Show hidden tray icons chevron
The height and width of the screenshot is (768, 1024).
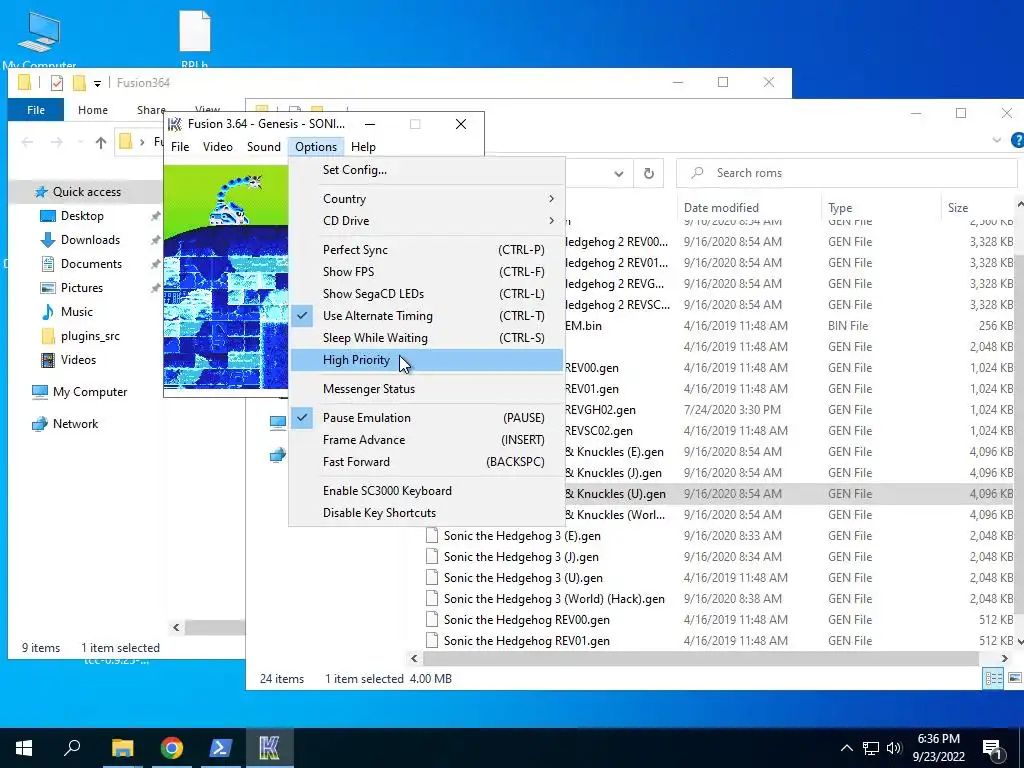pyautogui.click(x=846, y=748)
